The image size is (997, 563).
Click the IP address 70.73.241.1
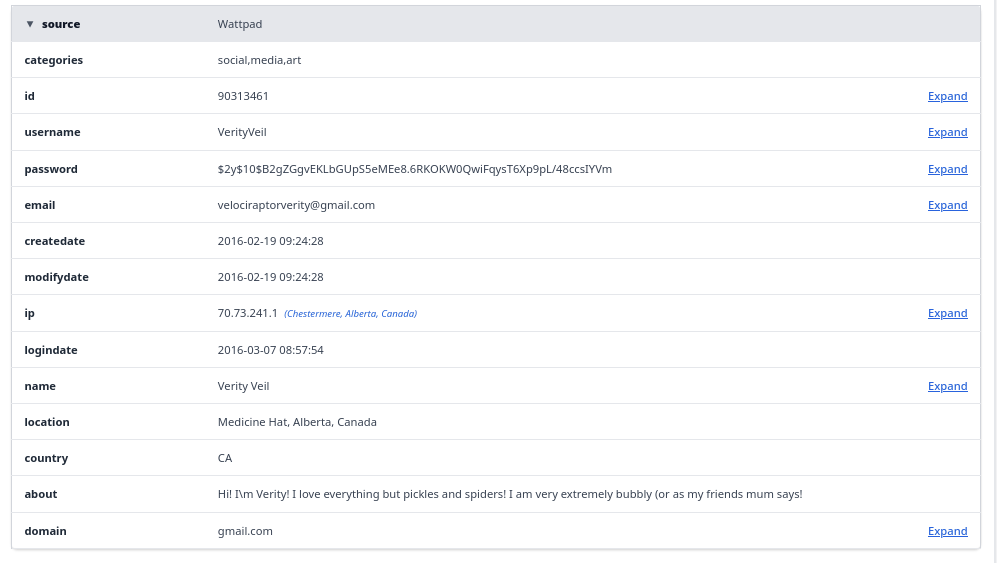[x=247, y=314]
